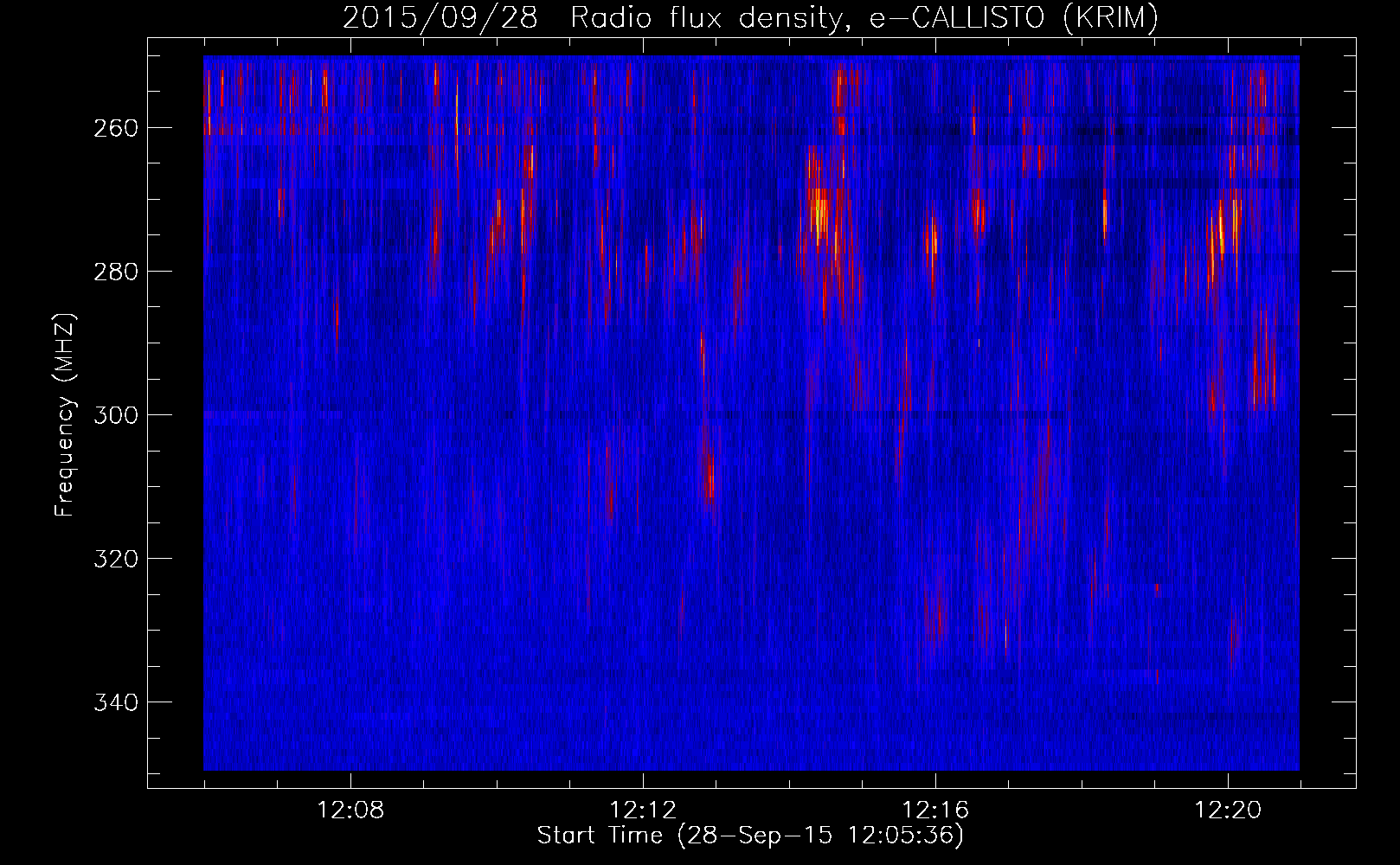Viewport: 1400px width, 865px height.
Task: Click the Frequency (MHZ) axis title
Action: click(66, 414)
